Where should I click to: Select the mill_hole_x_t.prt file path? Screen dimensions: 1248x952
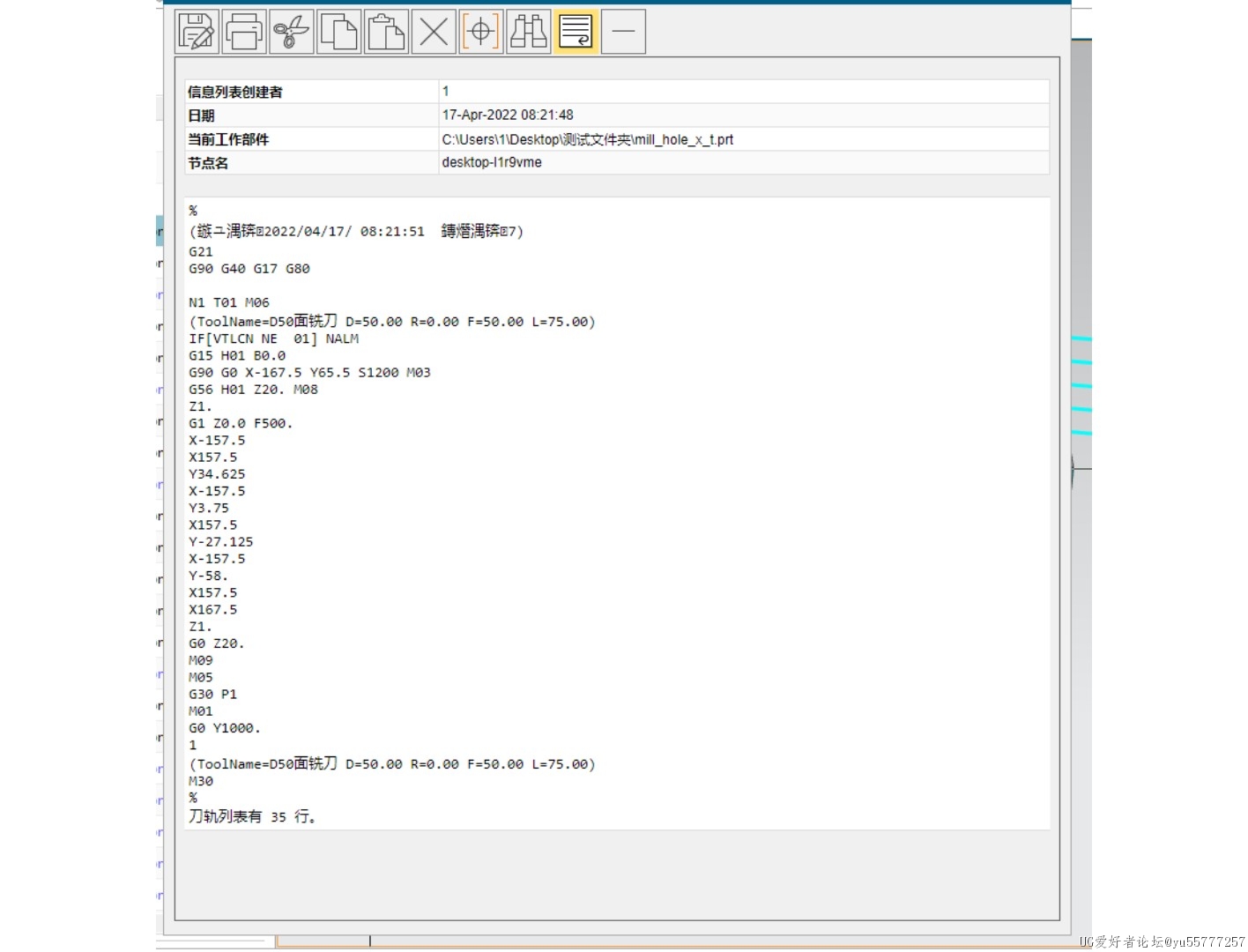(588, 139)
